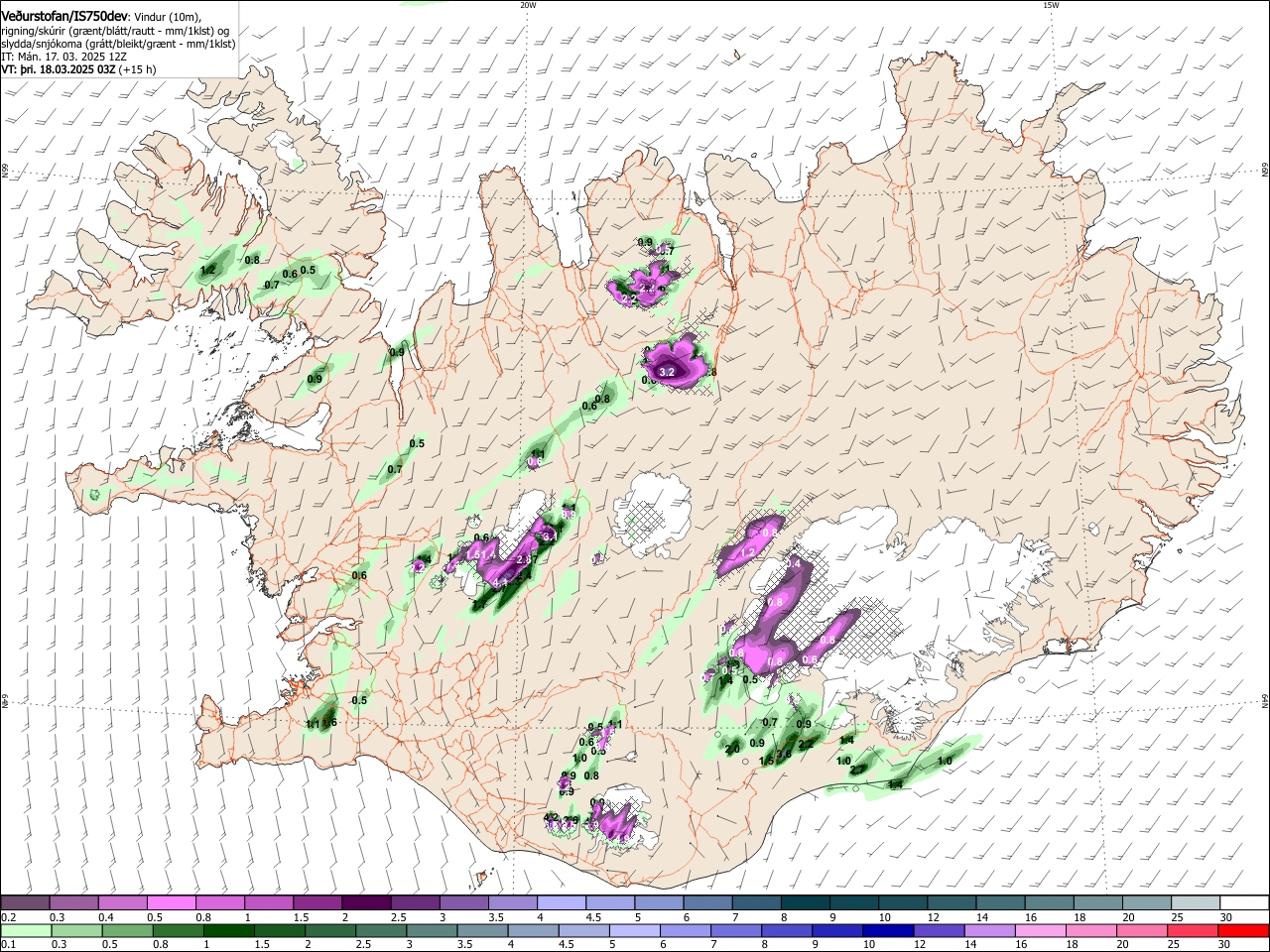Click the 20W longitude label

(x=528, y=5)
